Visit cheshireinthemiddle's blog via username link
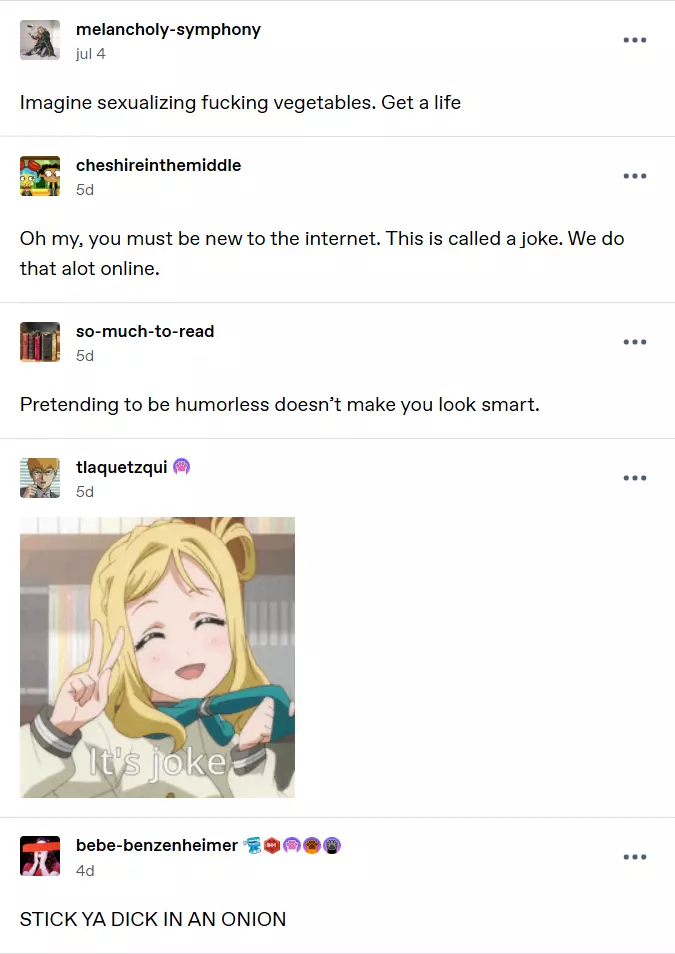 (x=158, y=165)
